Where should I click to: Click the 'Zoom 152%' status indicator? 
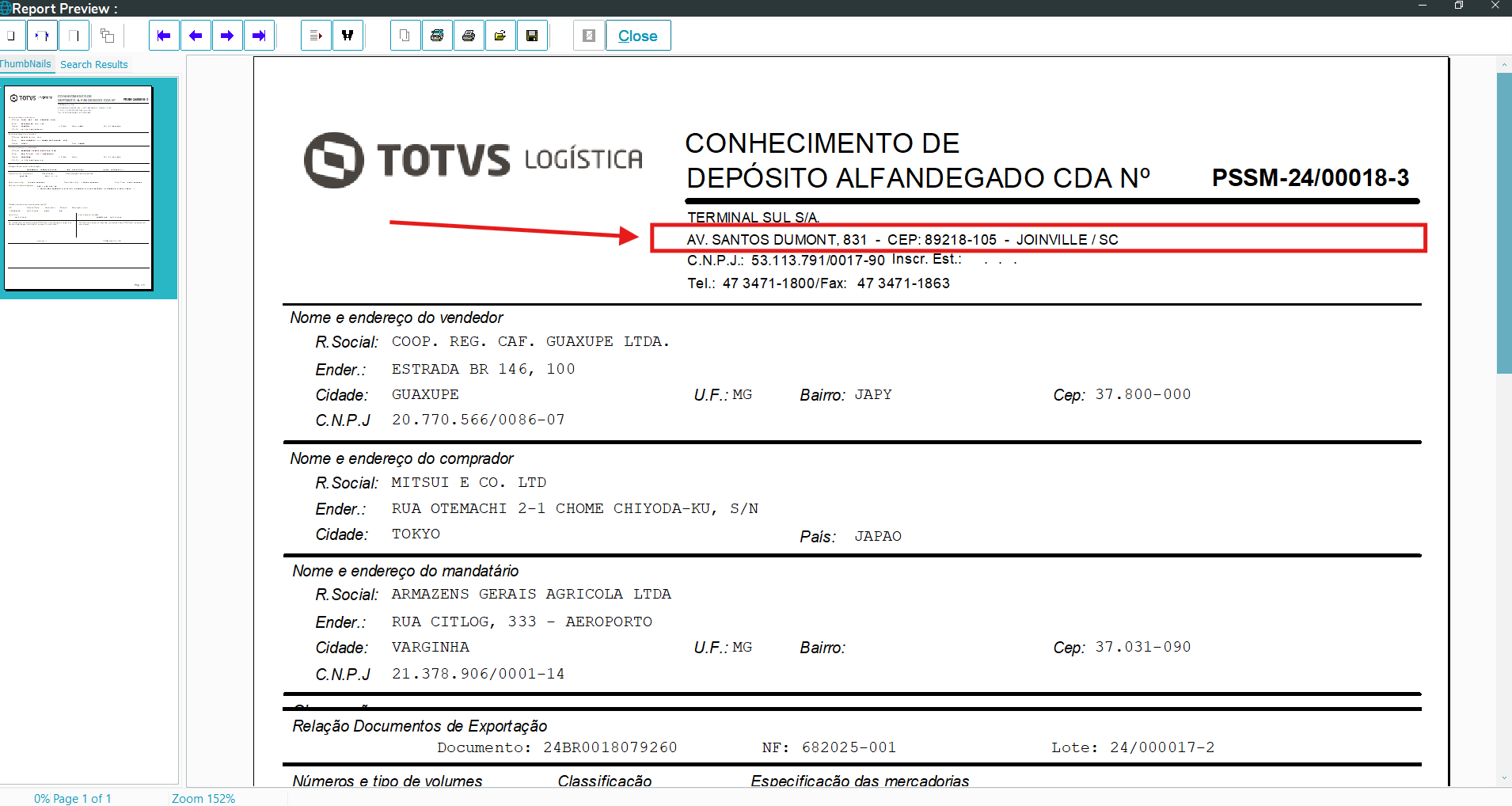(x=203, y=798)
